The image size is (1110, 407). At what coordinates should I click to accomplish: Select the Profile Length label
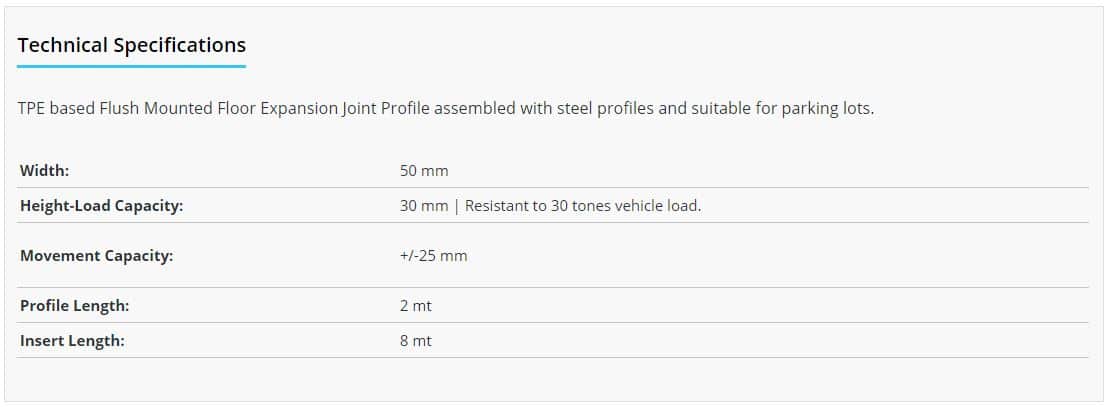point(74,306)
